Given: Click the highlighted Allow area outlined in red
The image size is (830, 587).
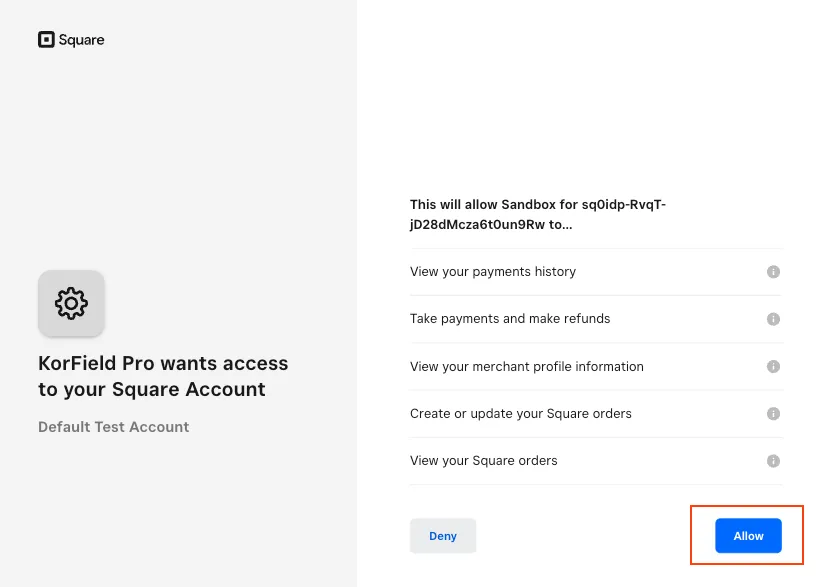Looking at the screenshot, I should [747, 535].
